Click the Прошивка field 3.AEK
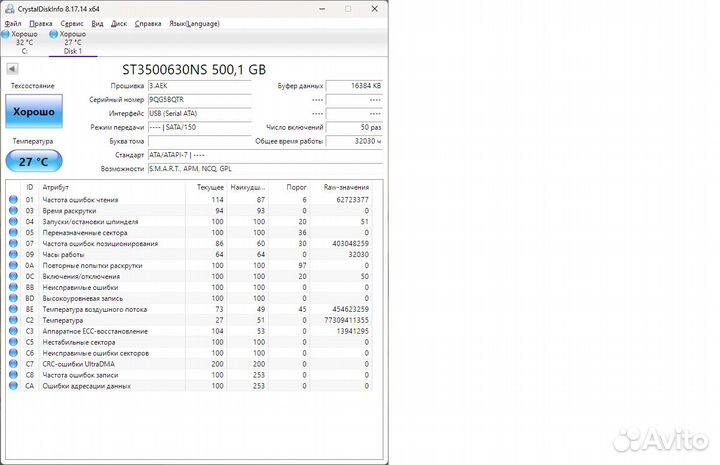720x465 pixels. pyautogui.click(x=200, y=86)
